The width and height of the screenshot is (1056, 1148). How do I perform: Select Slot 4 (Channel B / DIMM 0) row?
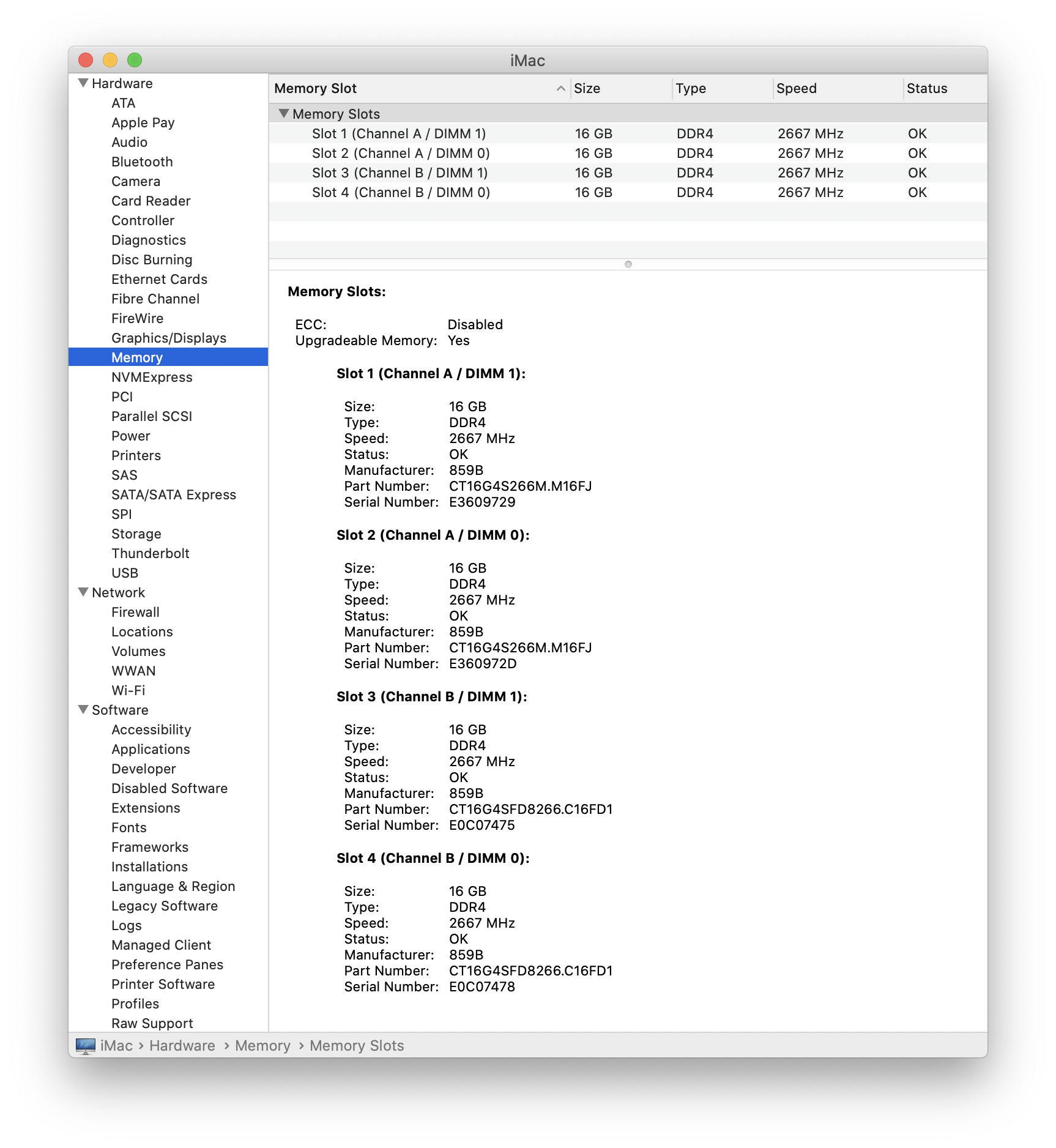(x=628, y=192)
